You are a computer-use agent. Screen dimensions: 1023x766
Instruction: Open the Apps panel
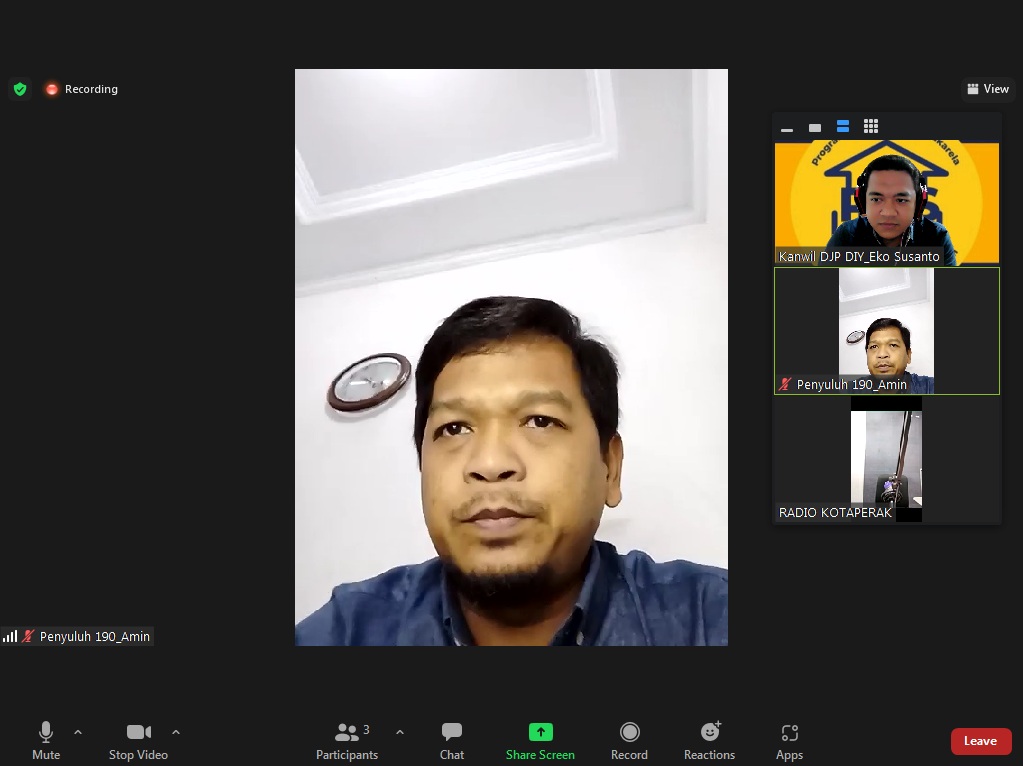(789, 741)
